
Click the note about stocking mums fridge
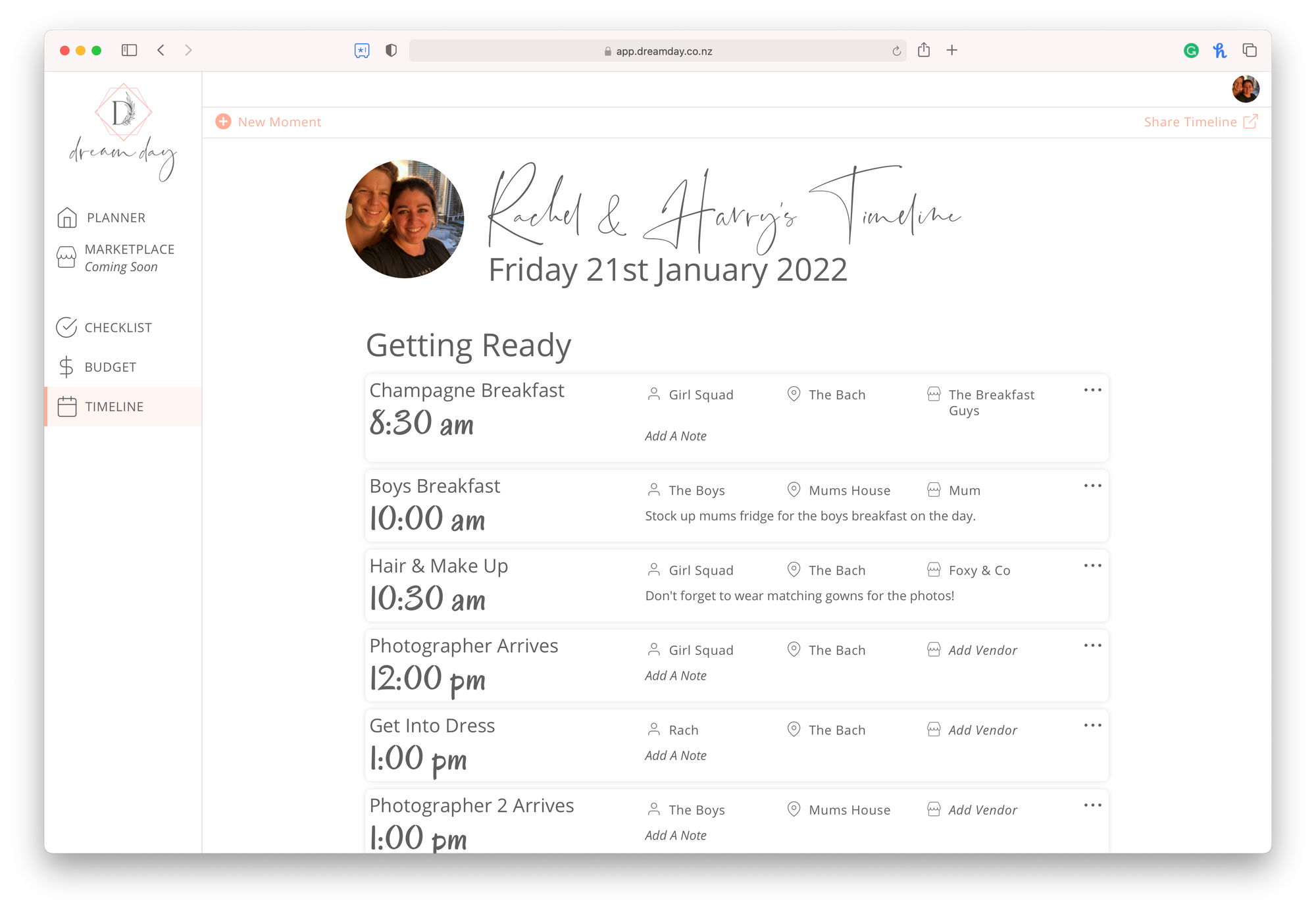(x=810, y=516)
